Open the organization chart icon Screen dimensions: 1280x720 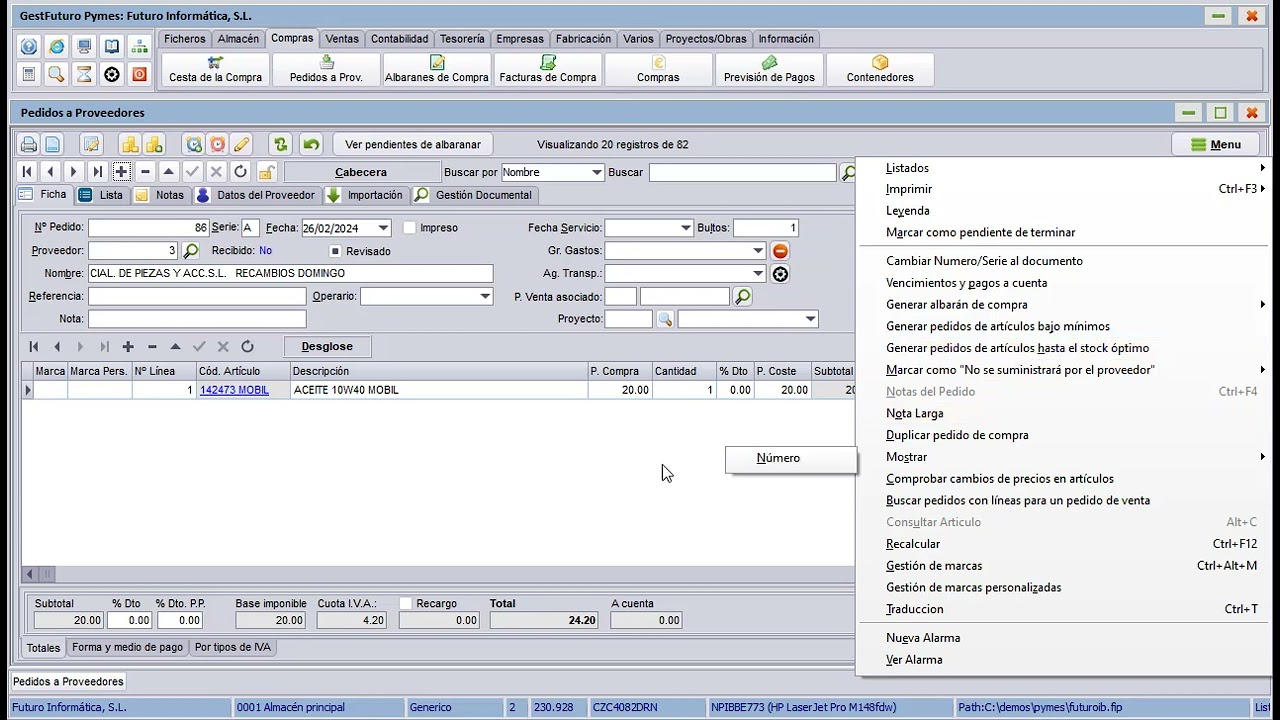140,47
